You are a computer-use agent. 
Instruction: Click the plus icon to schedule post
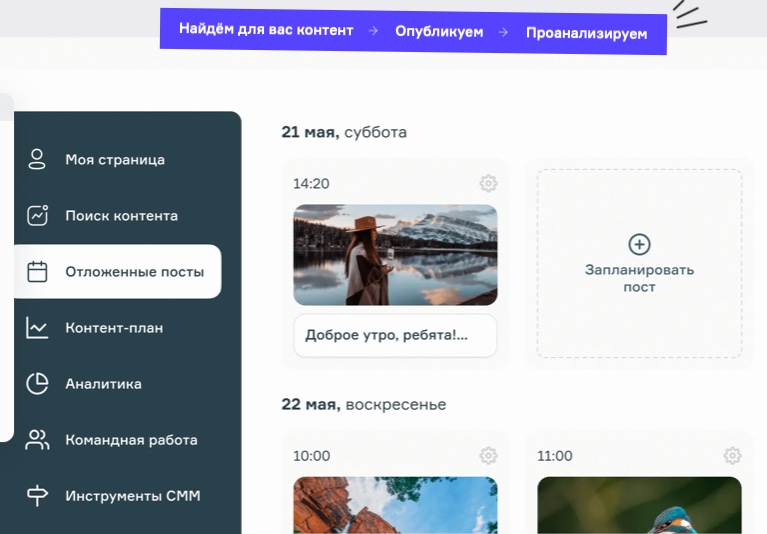pos(639,244)
